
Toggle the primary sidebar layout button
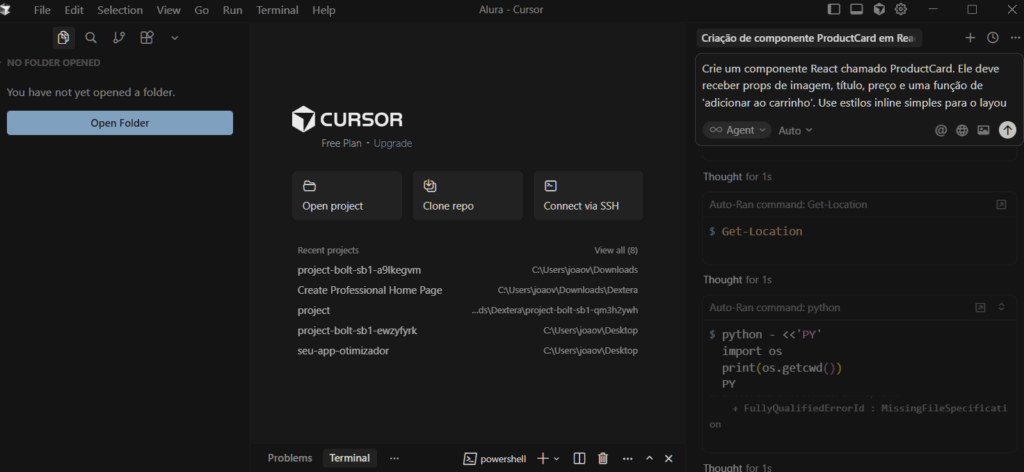(x=835, y=9)
